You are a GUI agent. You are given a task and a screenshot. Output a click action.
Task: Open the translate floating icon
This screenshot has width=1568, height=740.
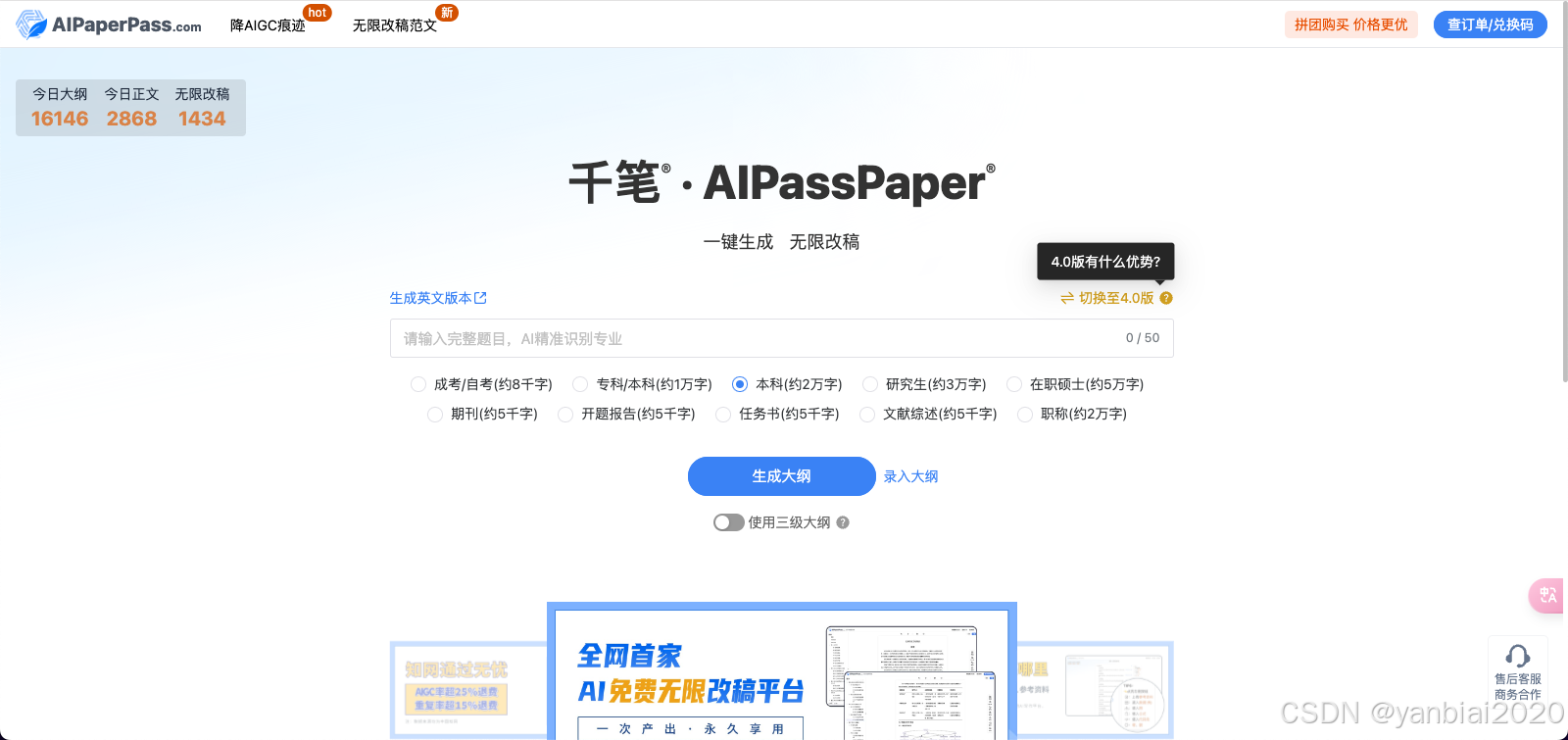1547,595
